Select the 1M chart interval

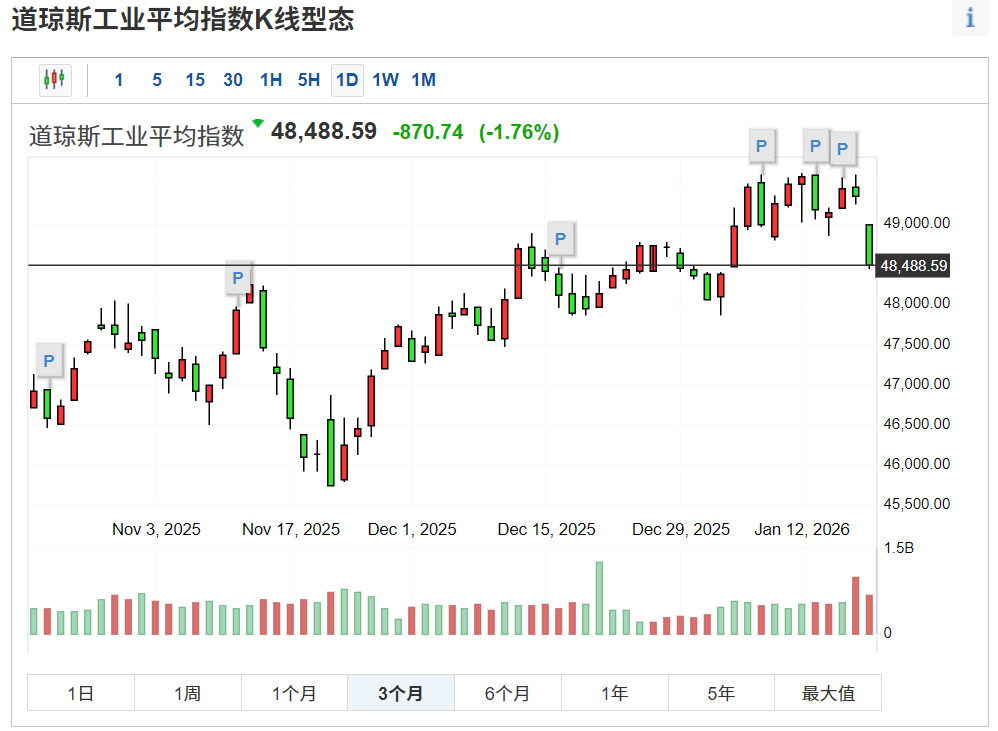tap(423, 80)
